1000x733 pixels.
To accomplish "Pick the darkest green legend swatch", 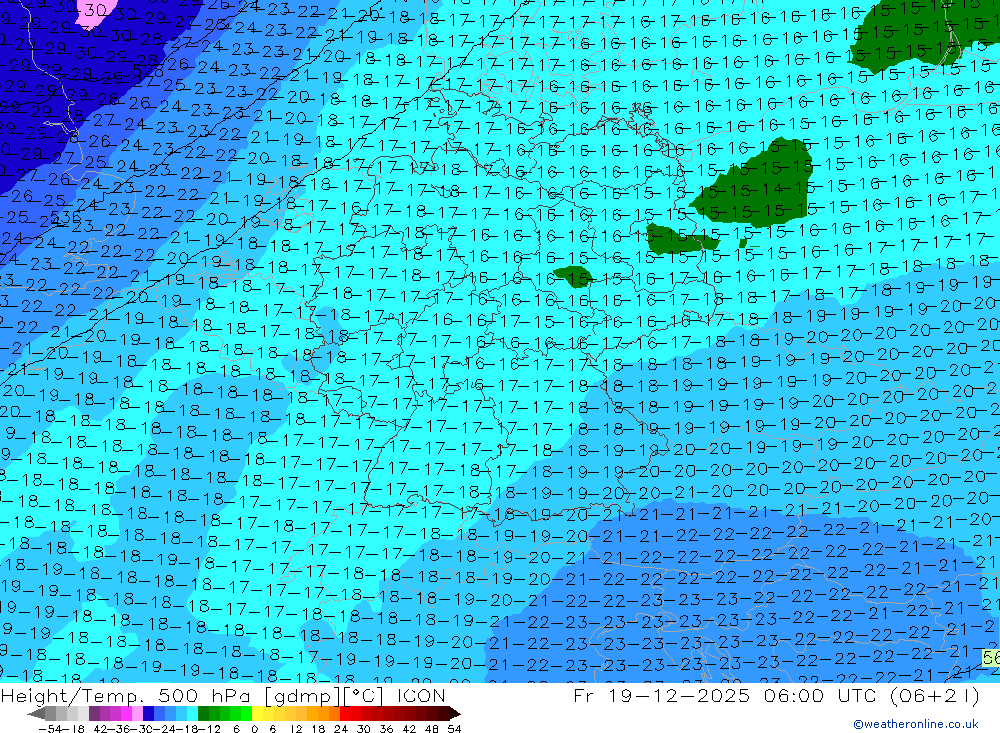I will [203, 714].
